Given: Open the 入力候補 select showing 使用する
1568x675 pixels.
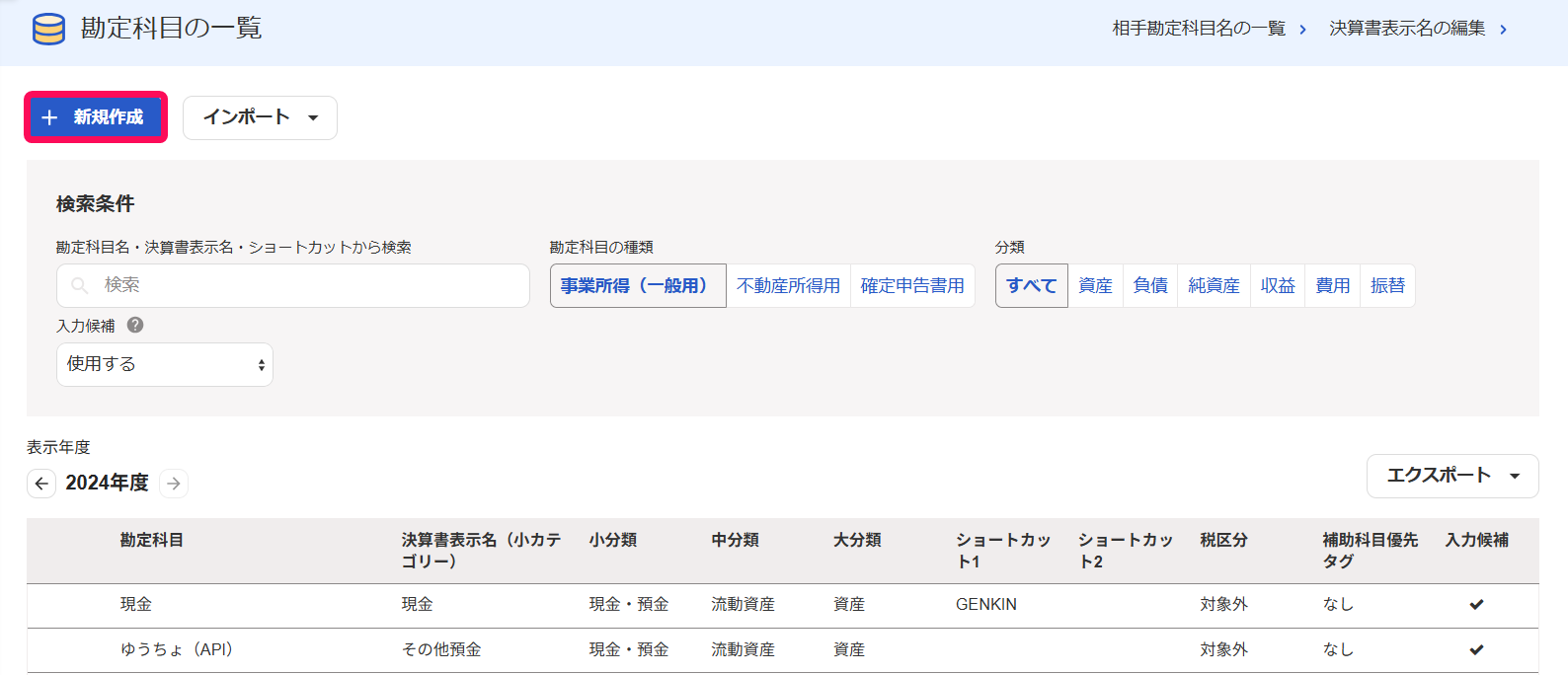Looking at the screenshot, I should tap(165, 364).
